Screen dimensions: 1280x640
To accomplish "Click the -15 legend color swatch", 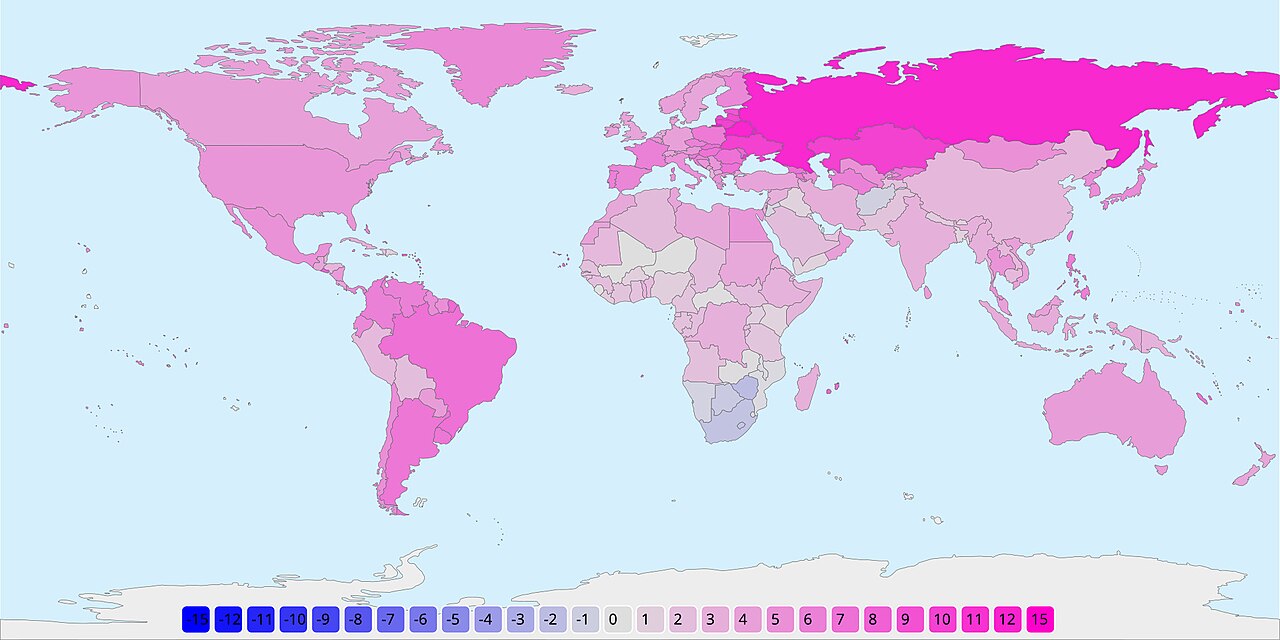I will pyautogui.click(x=197, y=619).
